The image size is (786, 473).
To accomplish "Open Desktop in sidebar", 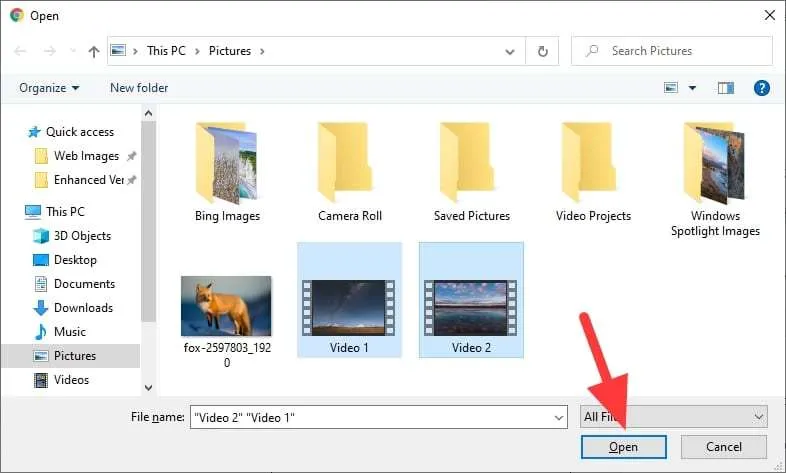I will pyautogui.click(x=75, y=260).
